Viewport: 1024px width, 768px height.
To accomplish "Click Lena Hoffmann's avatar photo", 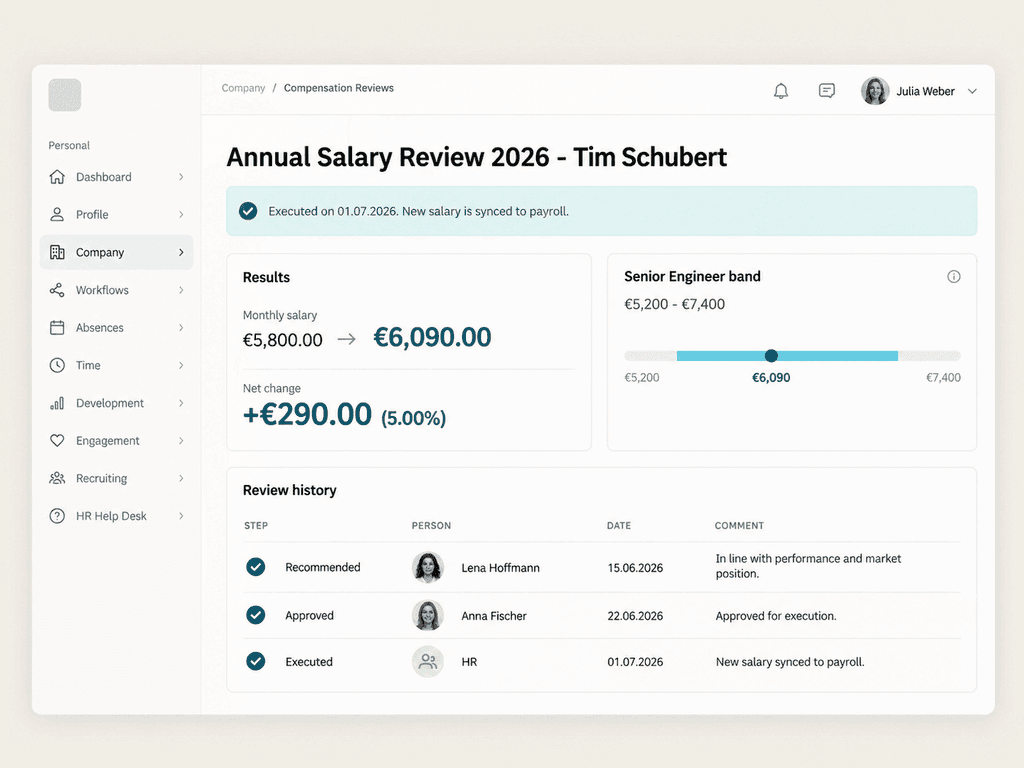I will pos(428,567).
